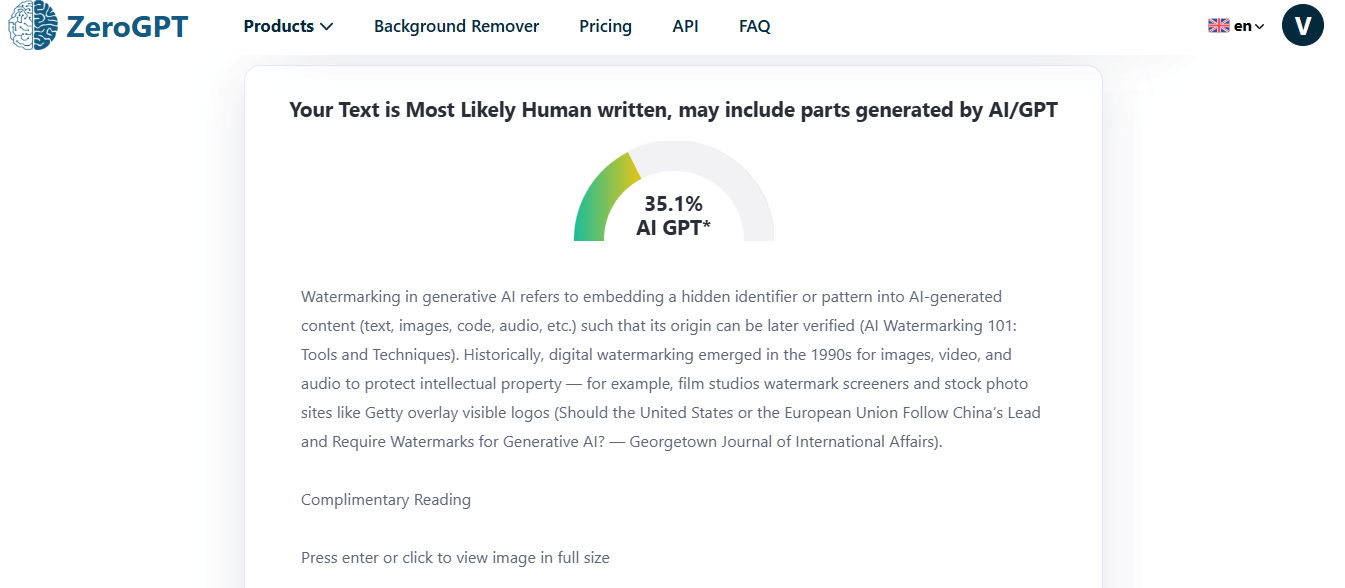Open the 'V' user avatar menu
The width and height of the screenshot is (1345, 588).
tap(1302, 25)
